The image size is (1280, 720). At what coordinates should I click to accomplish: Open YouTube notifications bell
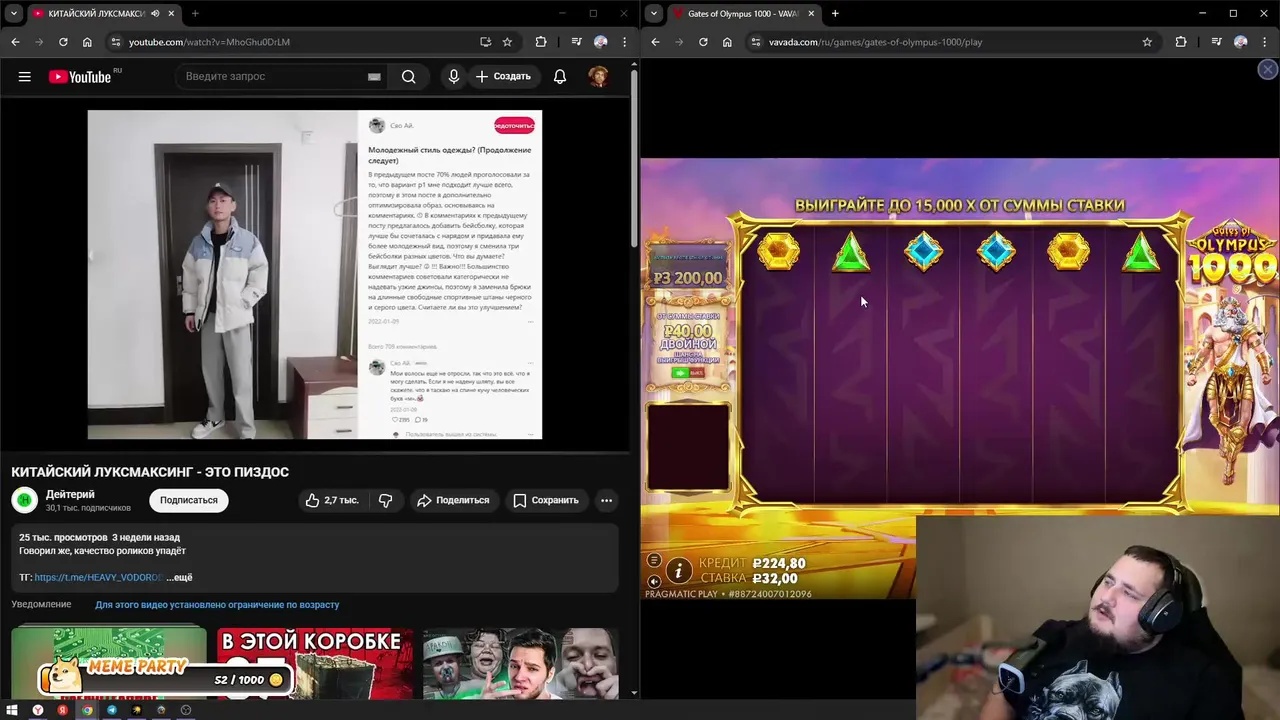(x=560, y=77)
